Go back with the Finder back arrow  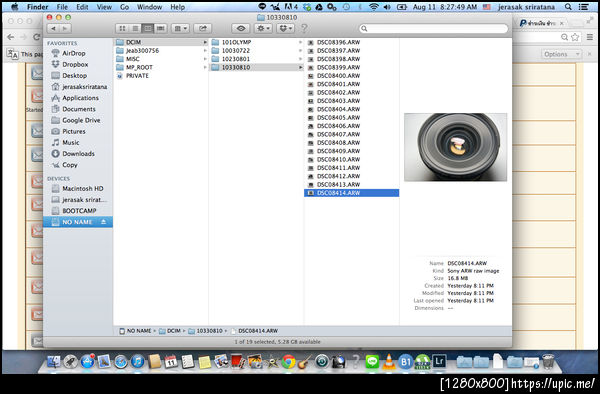(53, 28)
